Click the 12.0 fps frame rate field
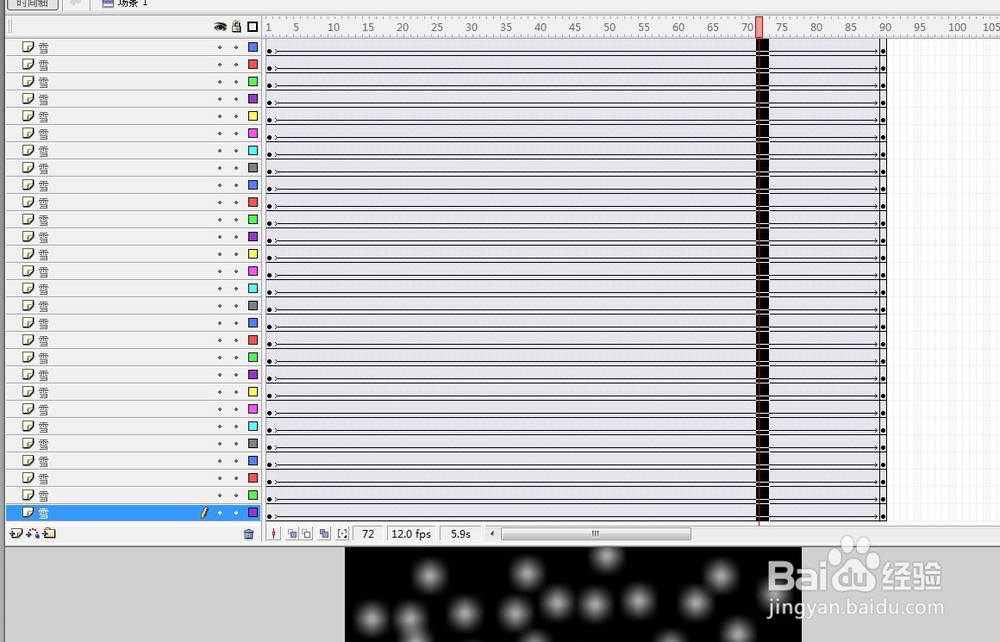1000x642 pixels. pyautogui.click(x=411, y=534)
